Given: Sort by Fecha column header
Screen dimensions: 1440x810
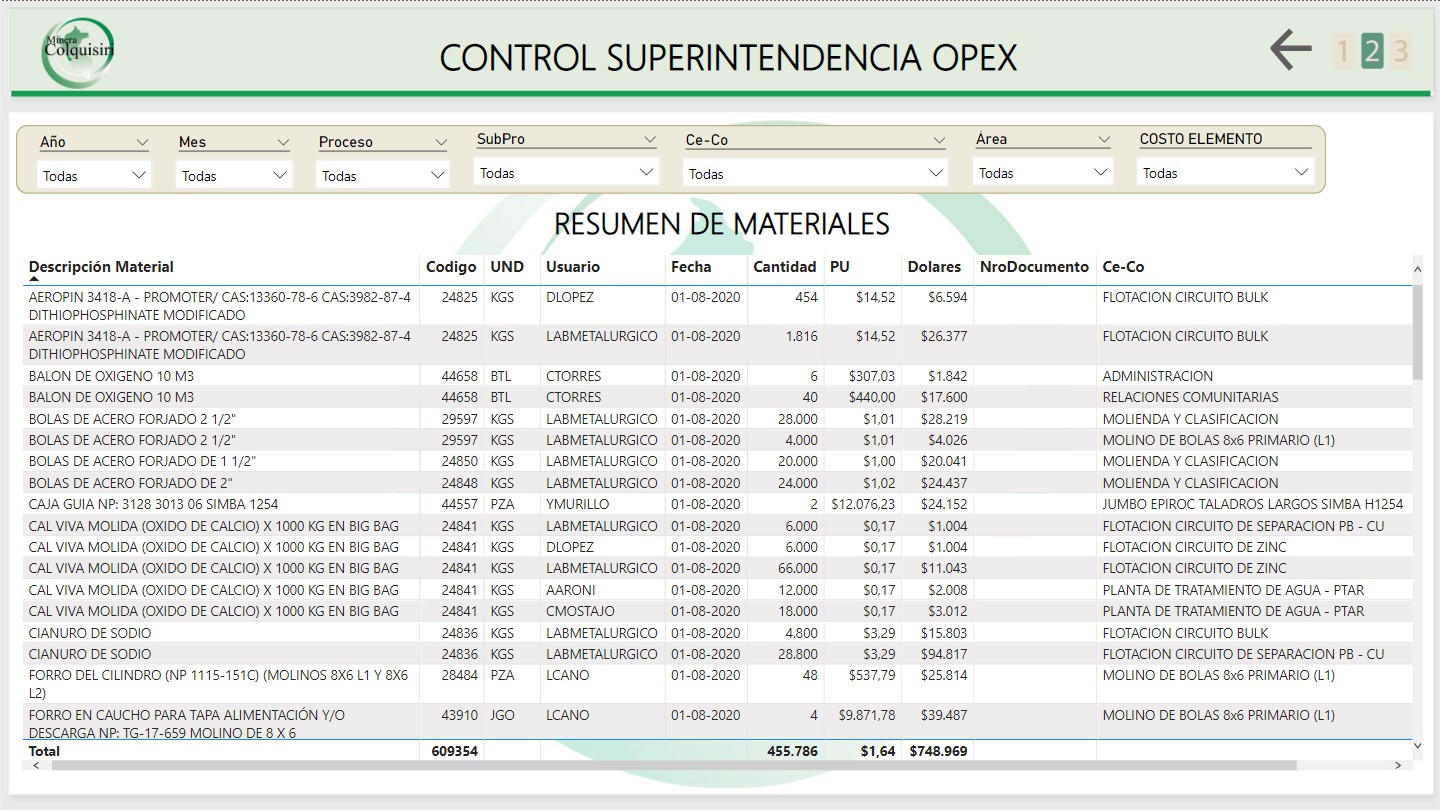Looking at the screenshot, I should (x=691, y=267).
